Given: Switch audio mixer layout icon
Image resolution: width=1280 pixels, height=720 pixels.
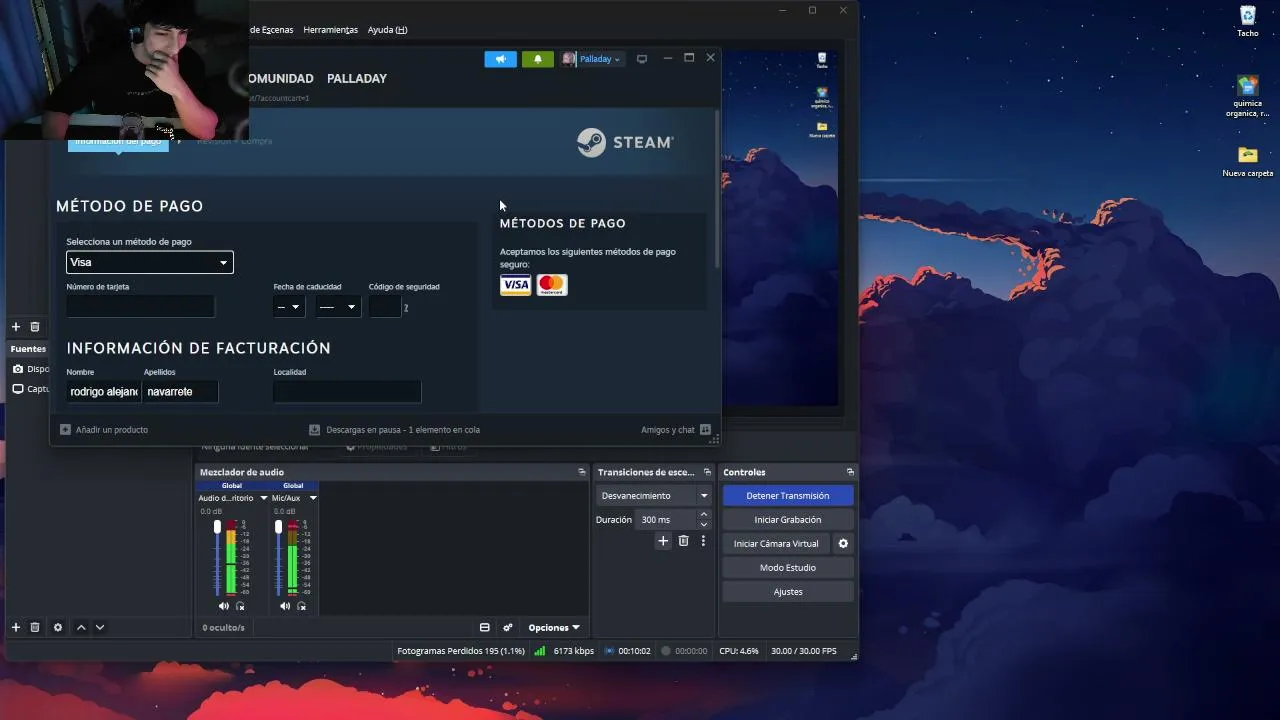Looking at the screenshot, I should pos(485,628).
